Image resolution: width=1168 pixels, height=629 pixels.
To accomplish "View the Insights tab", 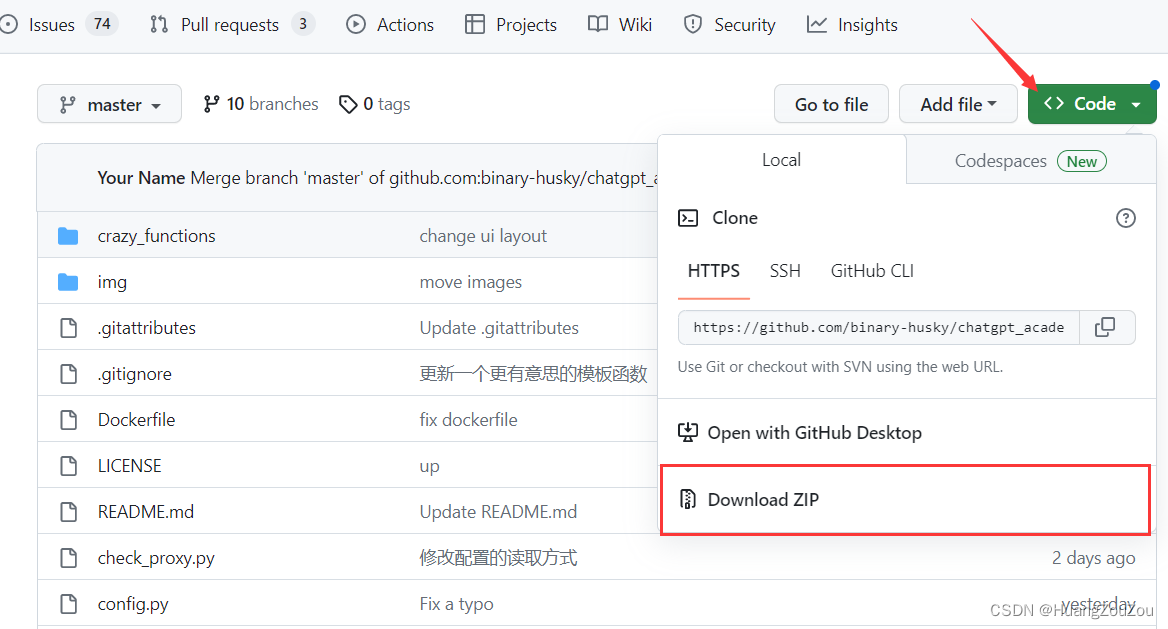I will pyautogui.click(x=852, y=25).
